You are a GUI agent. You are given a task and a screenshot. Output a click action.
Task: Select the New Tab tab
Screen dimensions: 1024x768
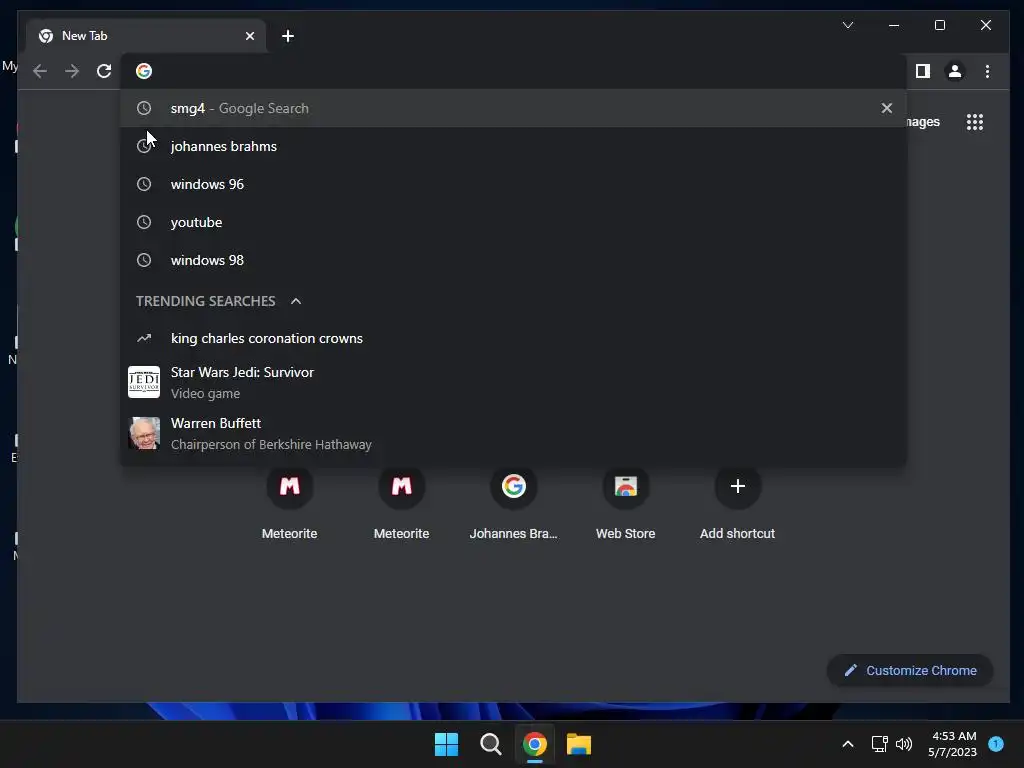pos(146,36)
